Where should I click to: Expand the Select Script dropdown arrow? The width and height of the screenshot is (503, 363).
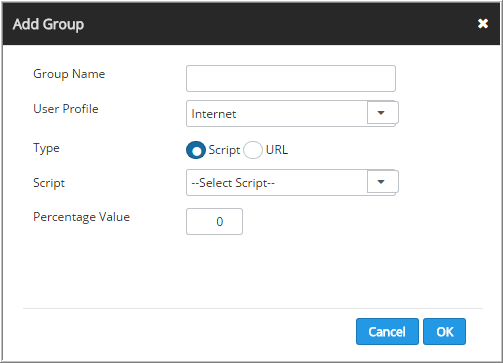382,182
